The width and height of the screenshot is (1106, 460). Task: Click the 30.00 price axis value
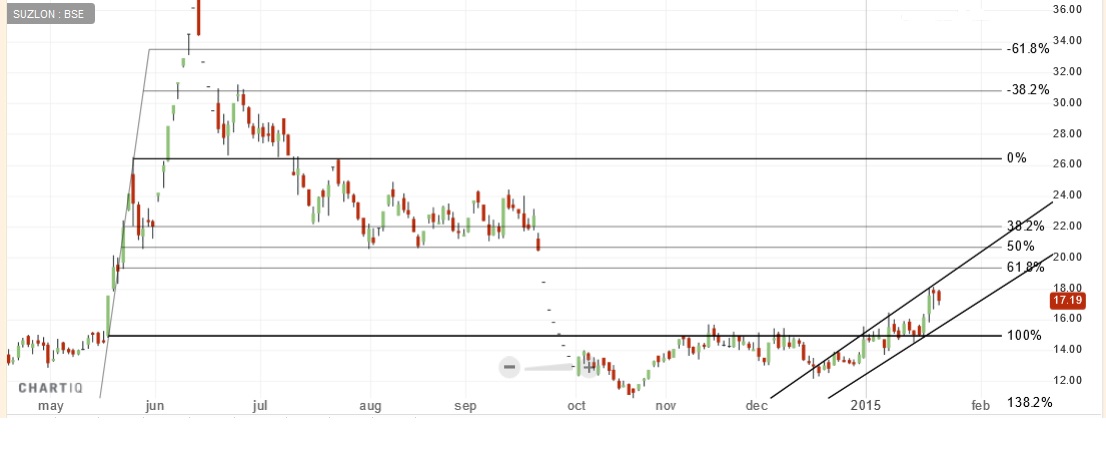(1067, 102)
